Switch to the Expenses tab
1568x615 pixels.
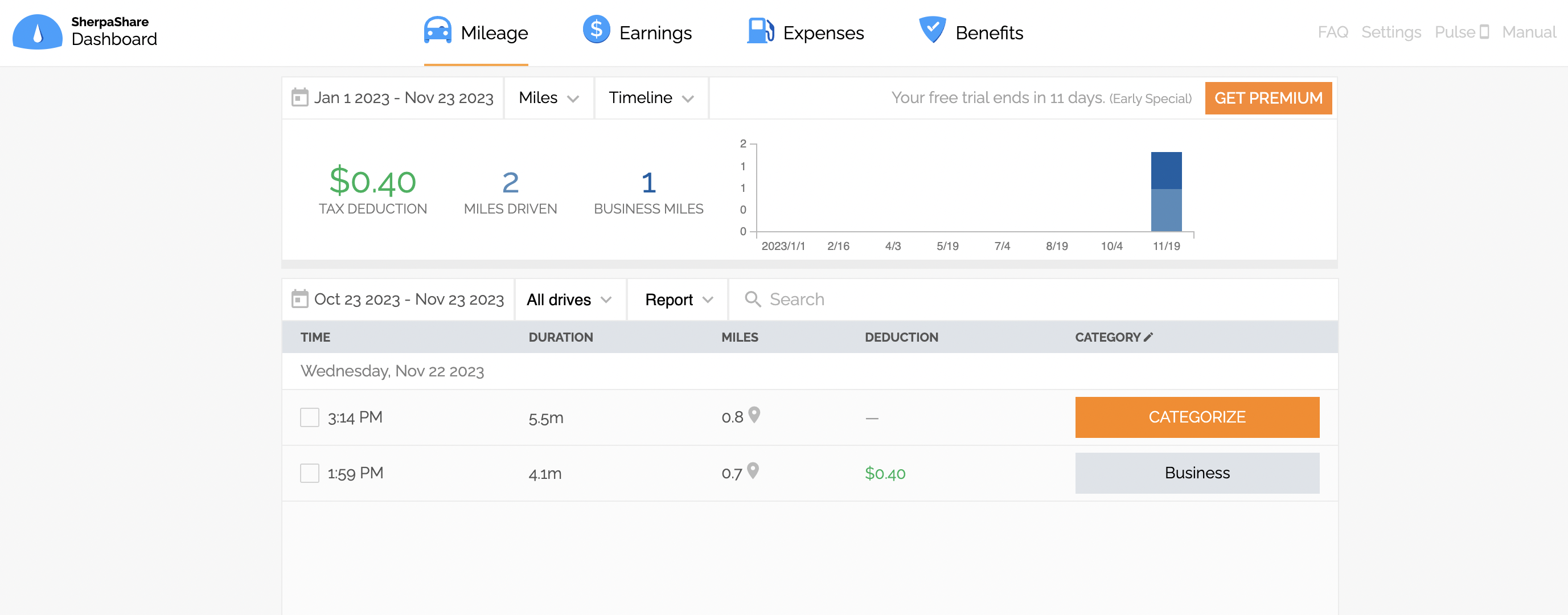click(x=805, y=32)
